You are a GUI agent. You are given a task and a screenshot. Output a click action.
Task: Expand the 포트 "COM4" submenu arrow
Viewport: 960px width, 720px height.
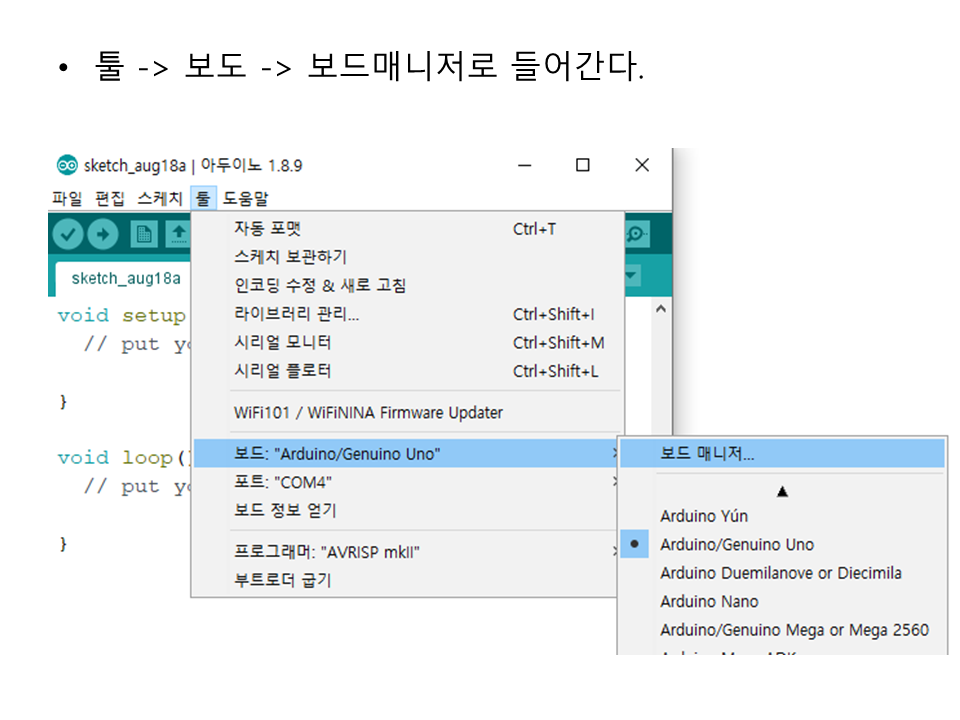coord(615,482)
